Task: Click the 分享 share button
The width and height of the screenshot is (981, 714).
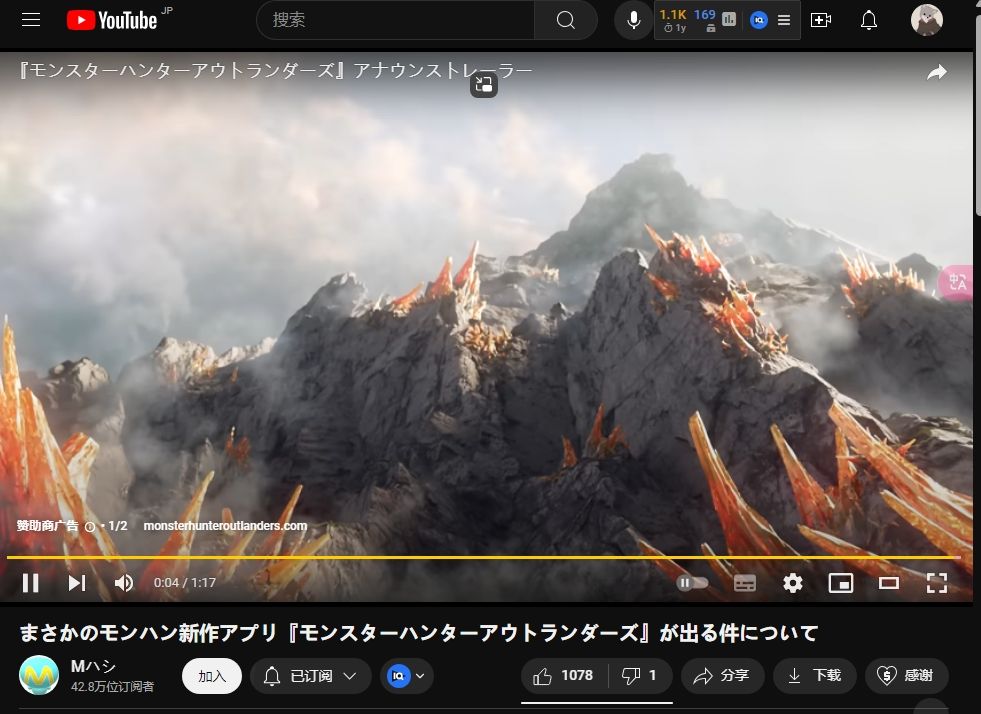Action: click(x=723, y=676)
